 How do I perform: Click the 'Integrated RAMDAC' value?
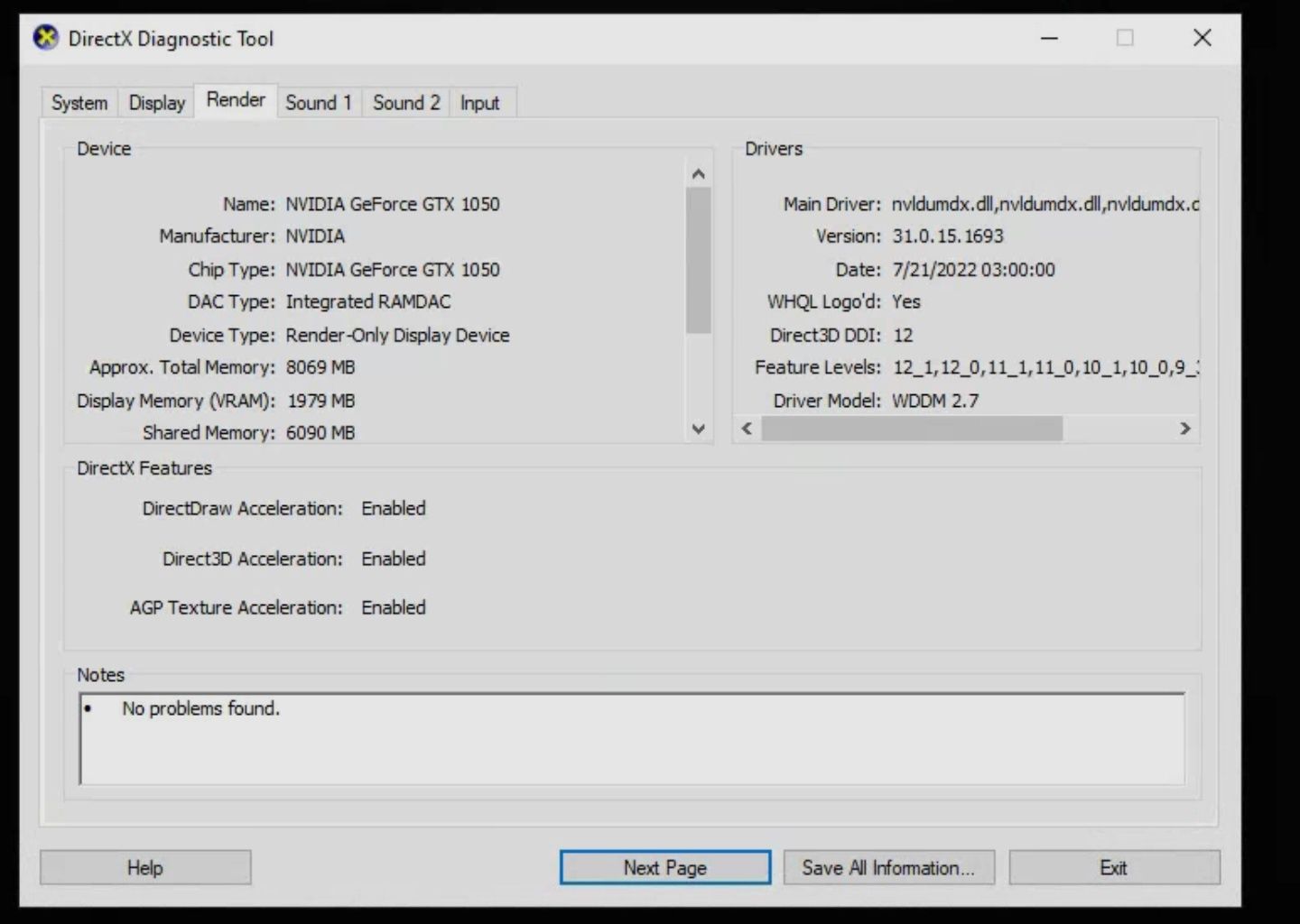click(368, 302)
